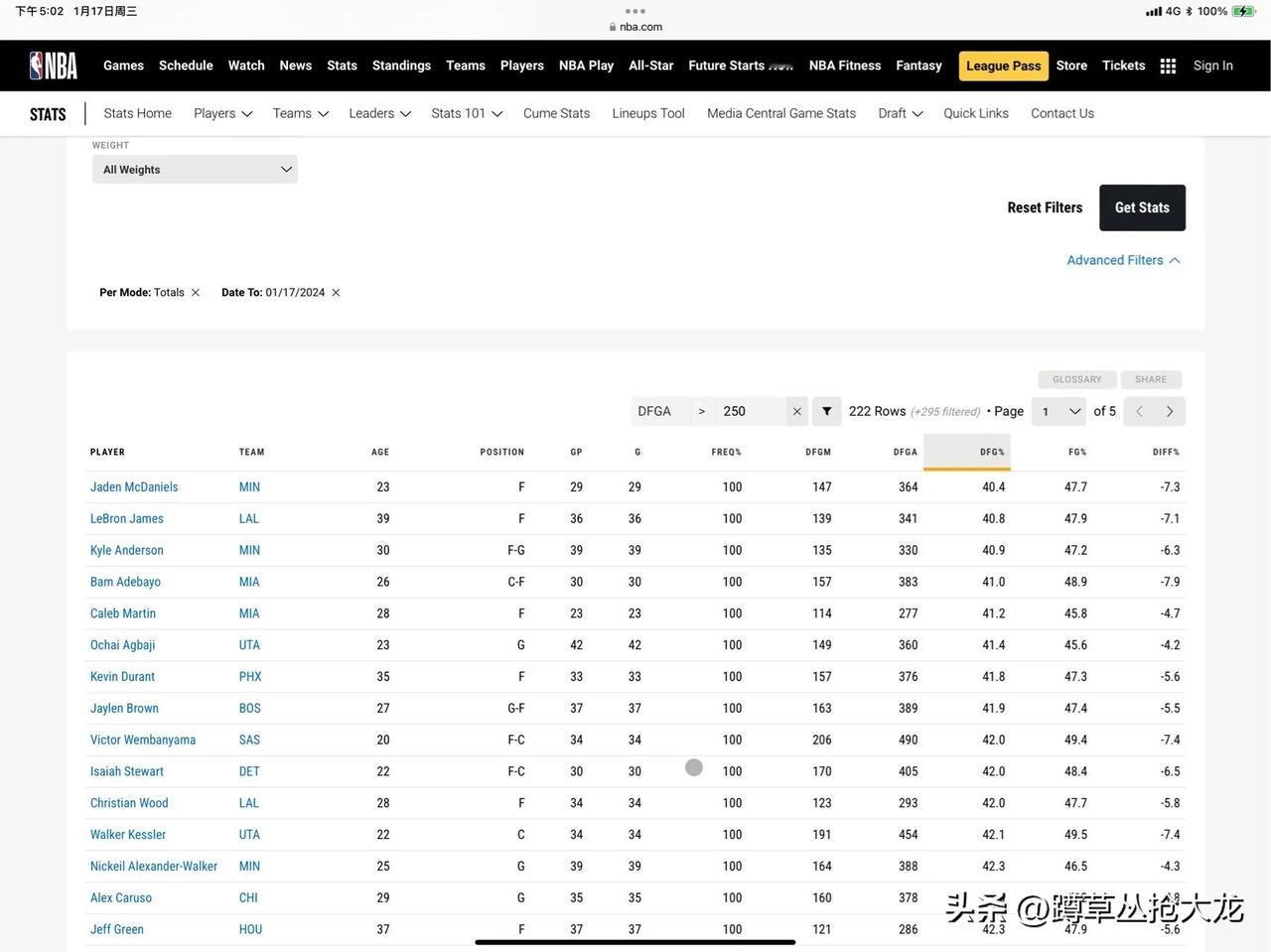Go to the next table page

(1170, 411)
